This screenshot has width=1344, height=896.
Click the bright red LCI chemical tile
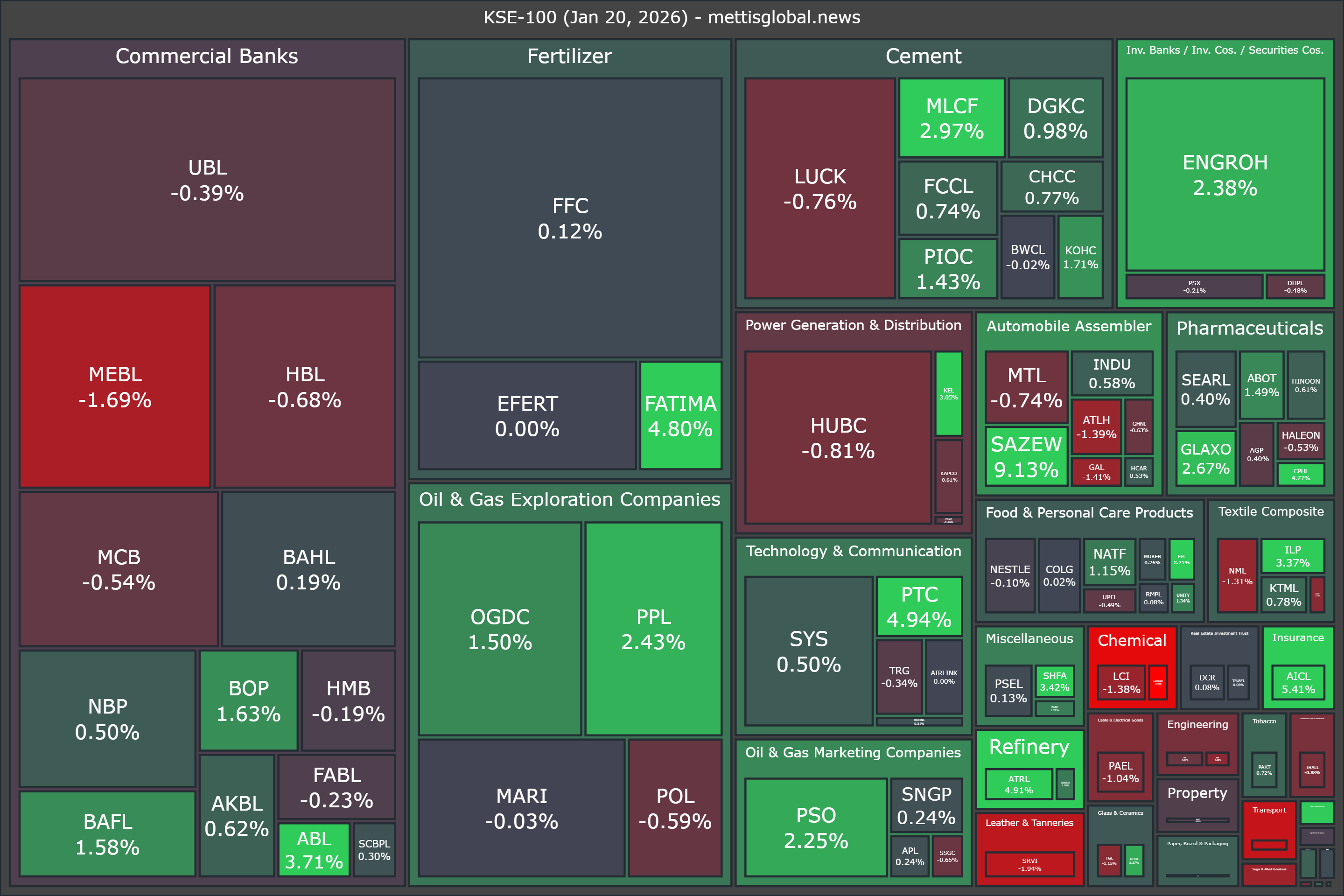(1120, 682)
